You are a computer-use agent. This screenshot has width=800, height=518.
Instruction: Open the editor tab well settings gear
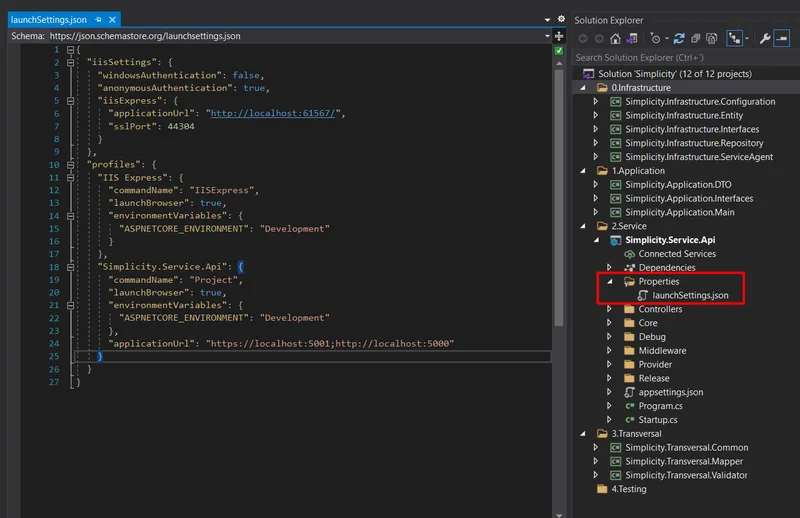(561, 19)
